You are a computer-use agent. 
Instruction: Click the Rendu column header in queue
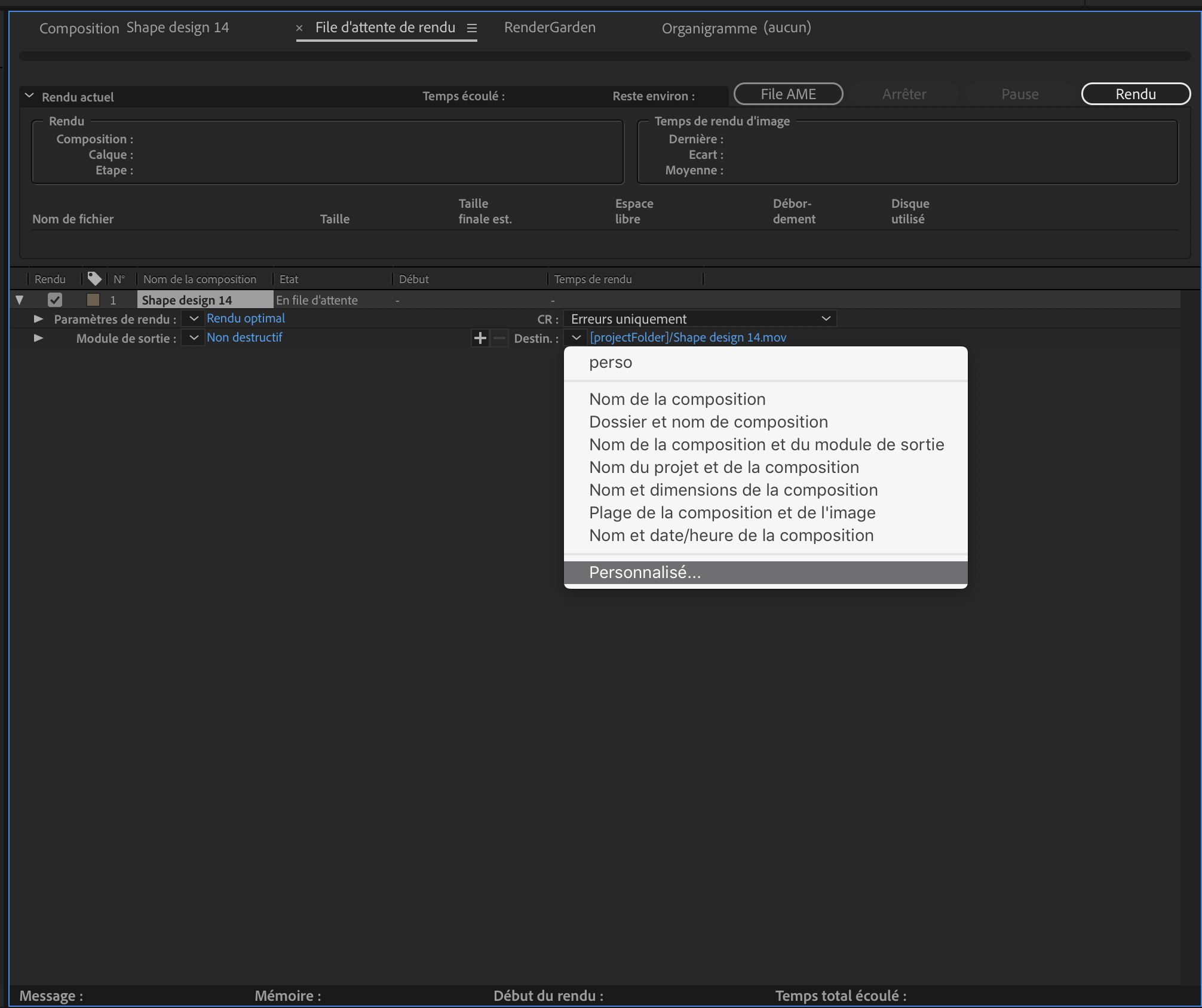tap(50, 279)
